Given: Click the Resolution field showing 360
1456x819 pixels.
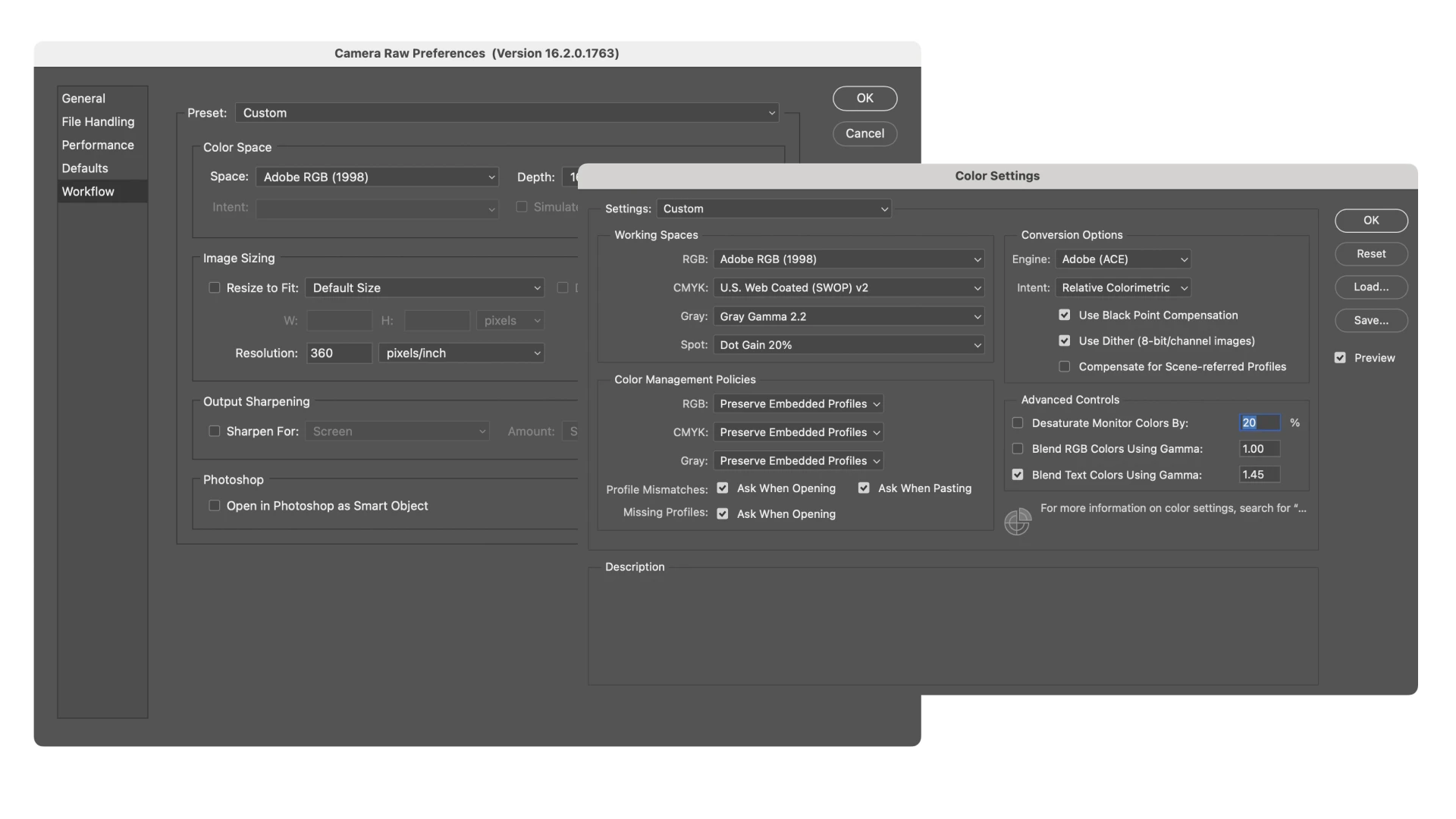Looking at the screenshot, I should click(339, 353).
